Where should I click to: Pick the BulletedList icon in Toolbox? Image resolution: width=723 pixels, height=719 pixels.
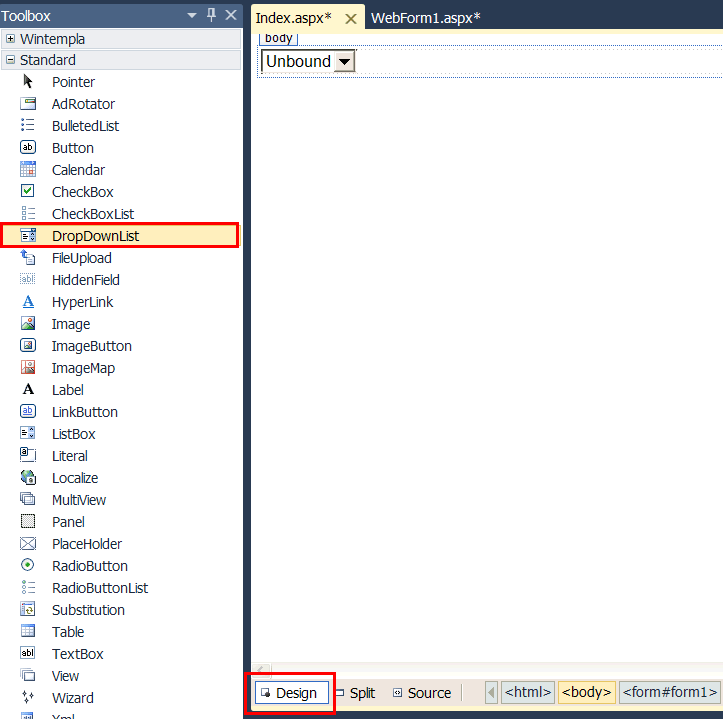click(x=28, y=125)
